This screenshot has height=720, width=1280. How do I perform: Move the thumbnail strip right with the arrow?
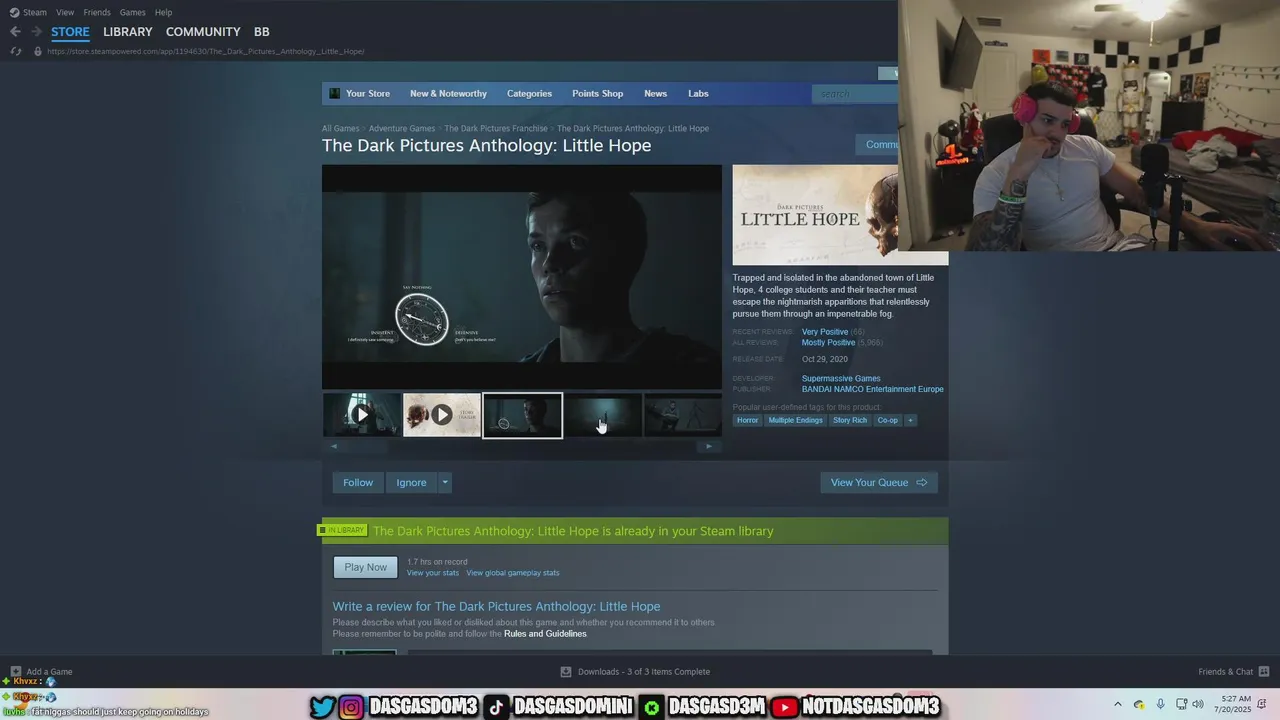click(709, 446)
